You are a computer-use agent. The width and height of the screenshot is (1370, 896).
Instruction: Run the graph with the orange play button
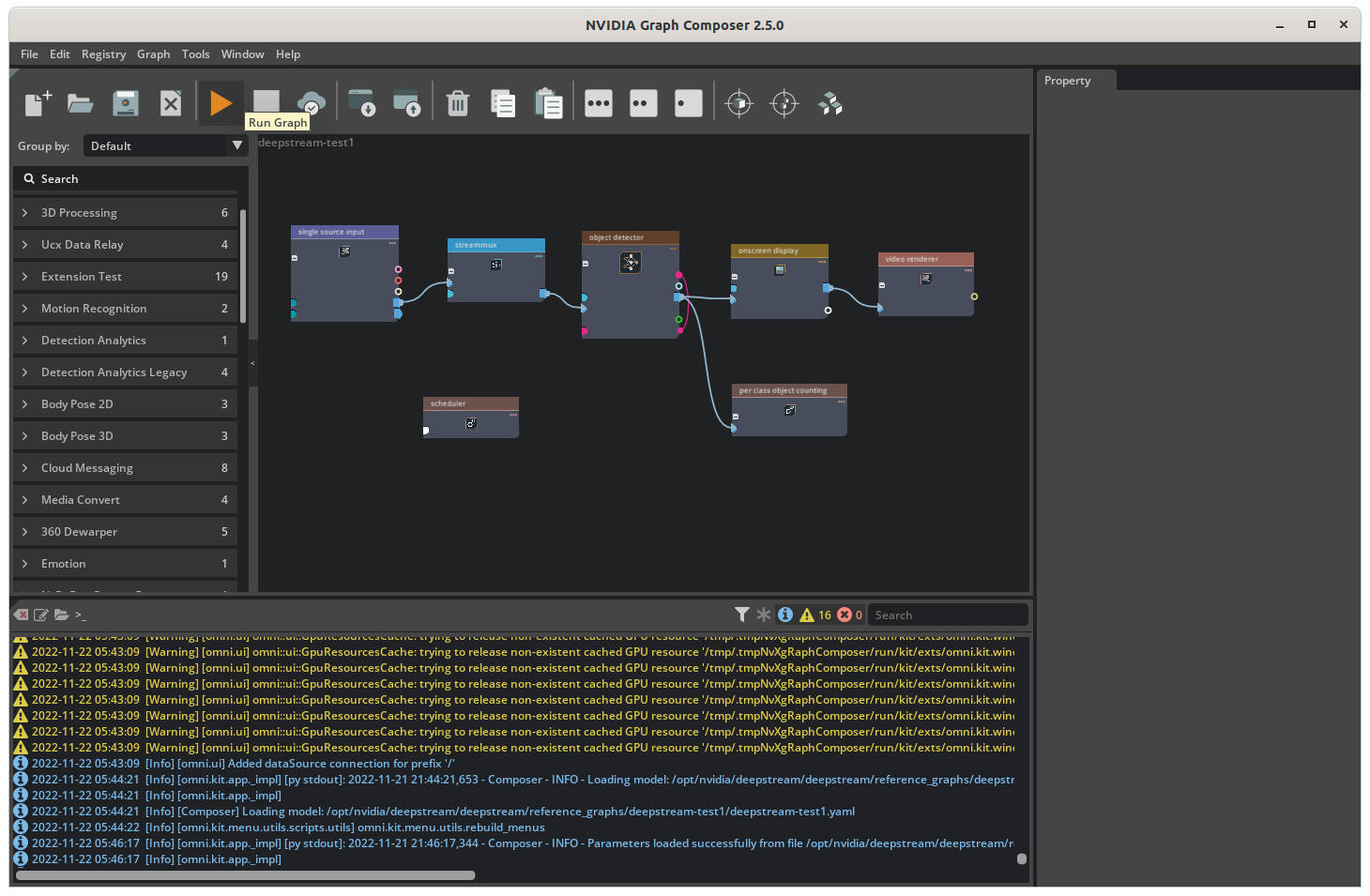(221, 103)
